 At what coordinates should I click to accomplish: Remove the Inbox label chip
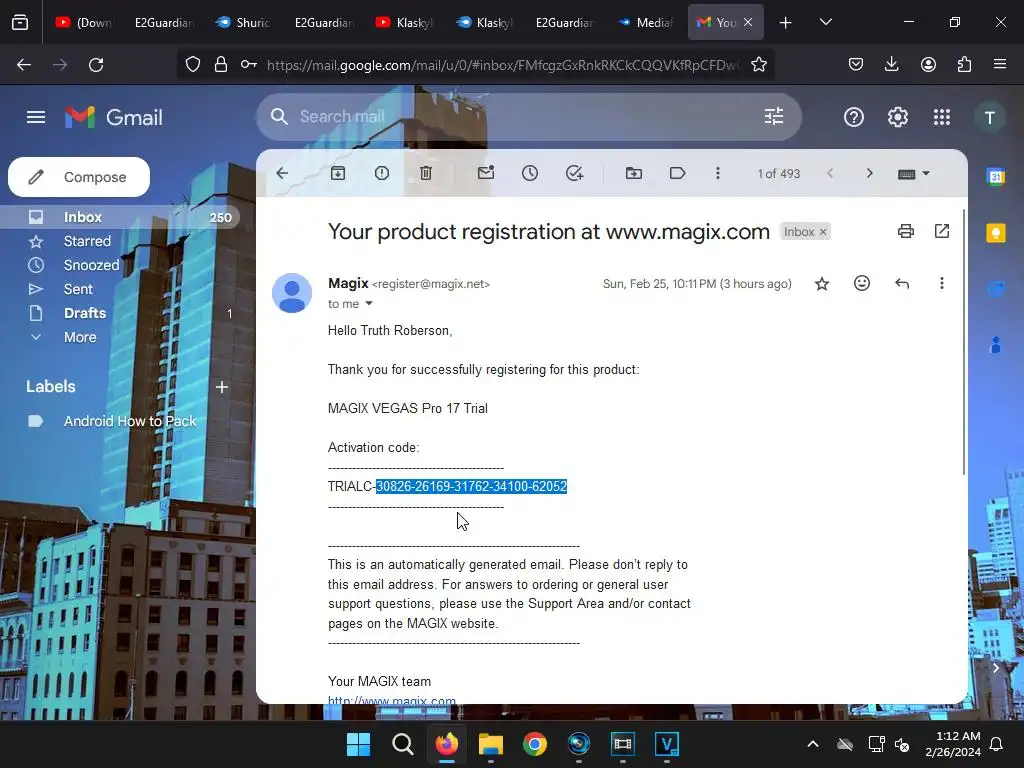(x=823, y=232)
